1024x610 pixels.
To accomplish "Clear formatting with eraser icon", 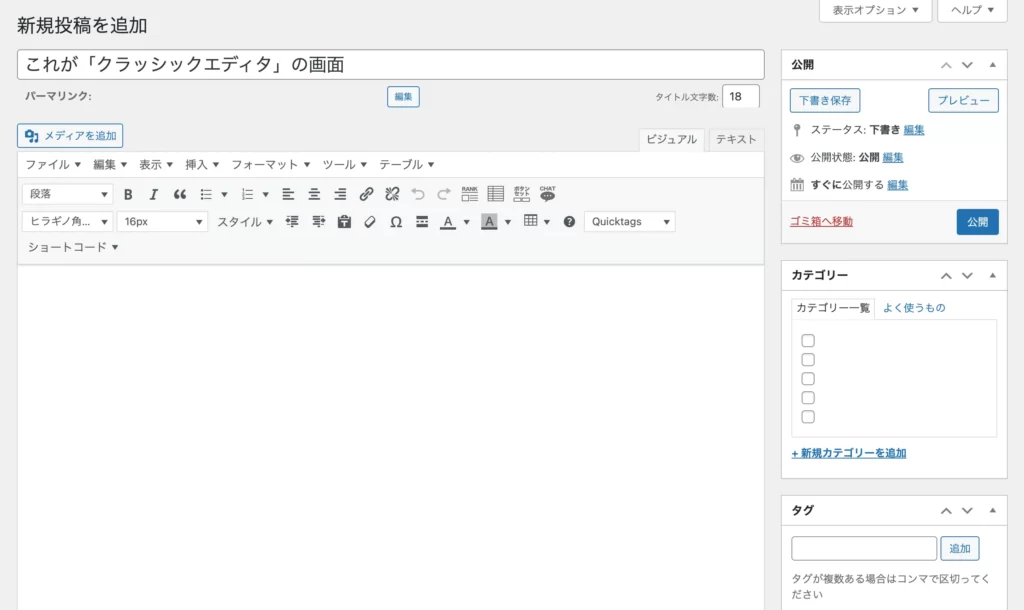I will tap(370, 221).
